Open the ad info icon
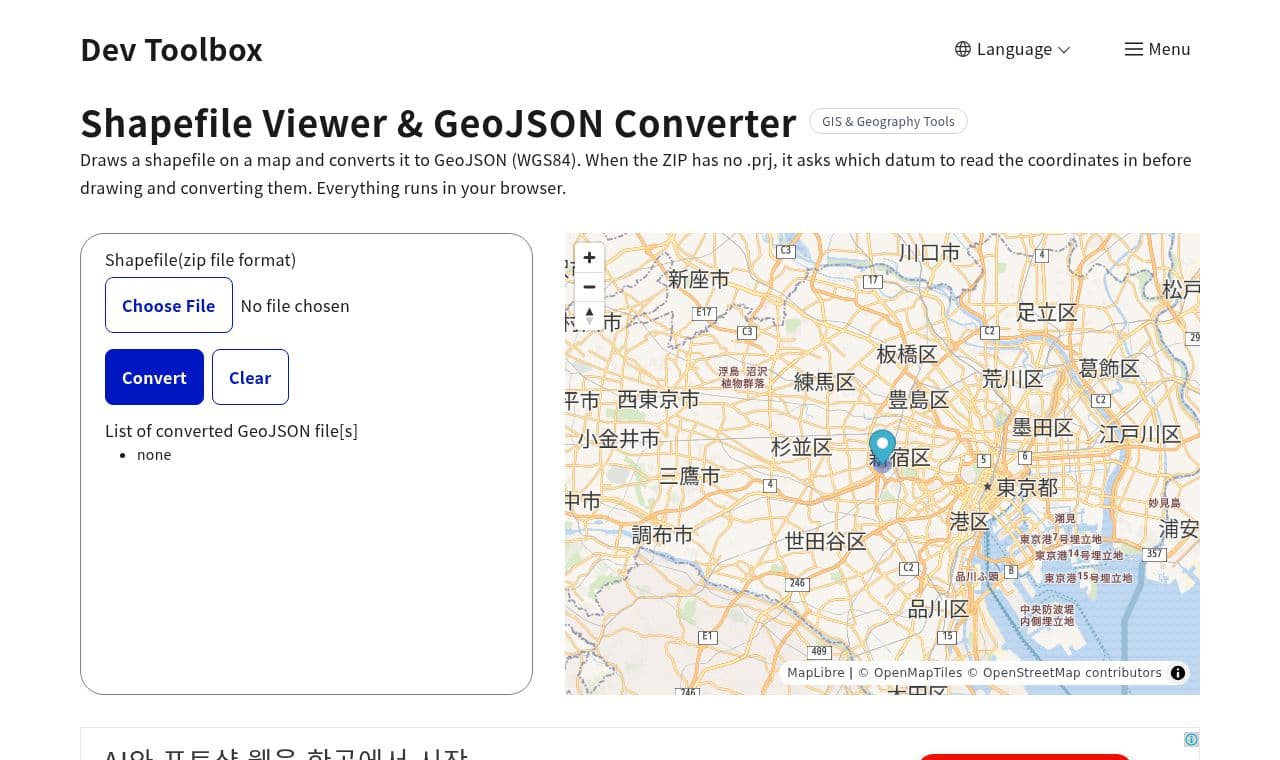 click(x=1191, y=740)
